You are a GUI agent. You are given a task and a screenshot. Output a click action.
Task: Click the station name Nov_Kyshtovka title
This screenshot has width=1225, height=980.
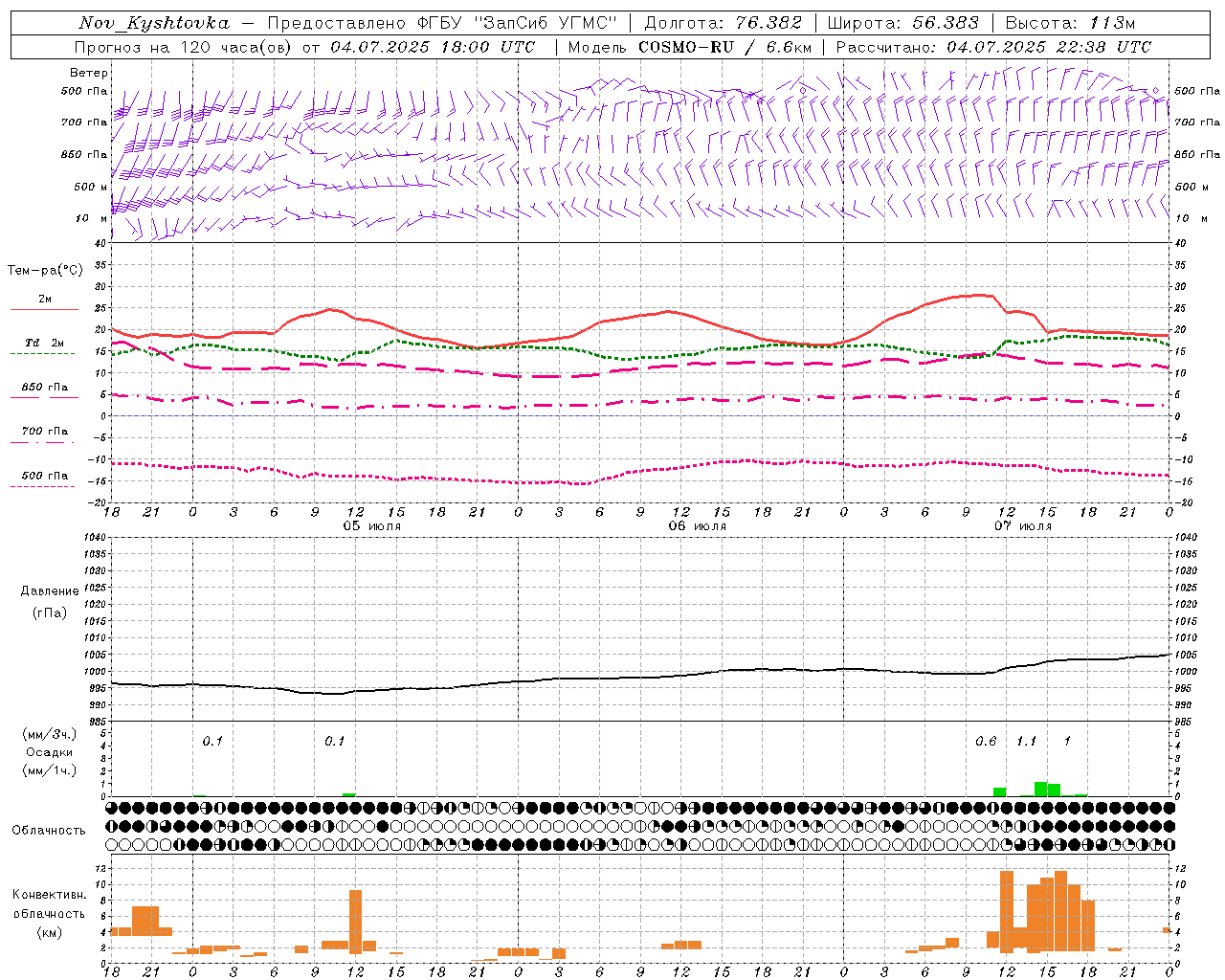(153, 23)
